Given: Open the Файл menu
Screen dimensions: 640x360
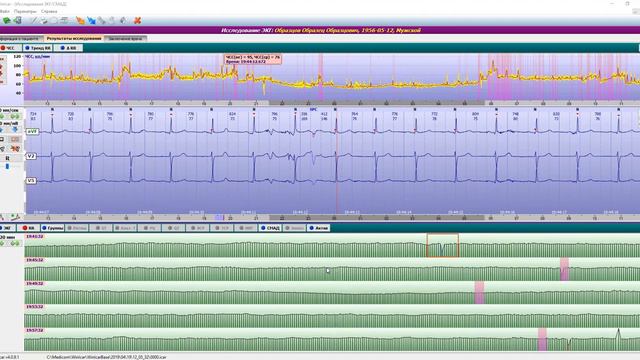Looking at the screenshot, I should (x=4, y=11).
